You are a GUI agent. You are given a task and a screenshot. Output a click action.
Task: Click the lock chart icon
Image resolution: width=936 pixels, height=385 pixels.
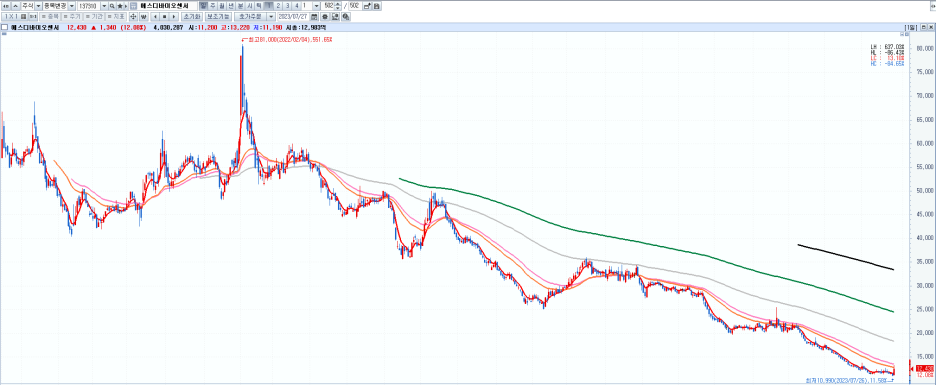[x=367, y=5]
